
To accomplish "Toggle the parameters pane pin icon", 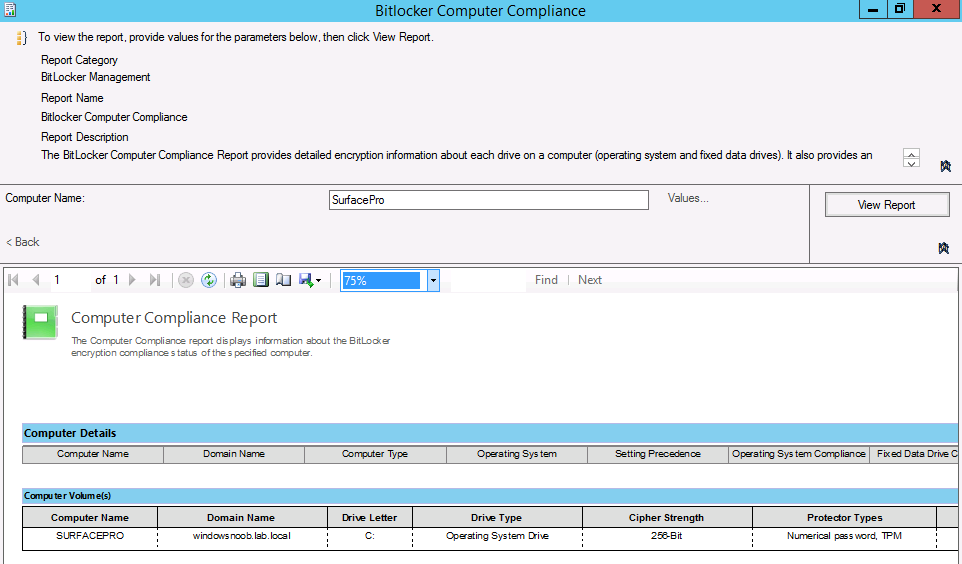I will tap(944, 248).
